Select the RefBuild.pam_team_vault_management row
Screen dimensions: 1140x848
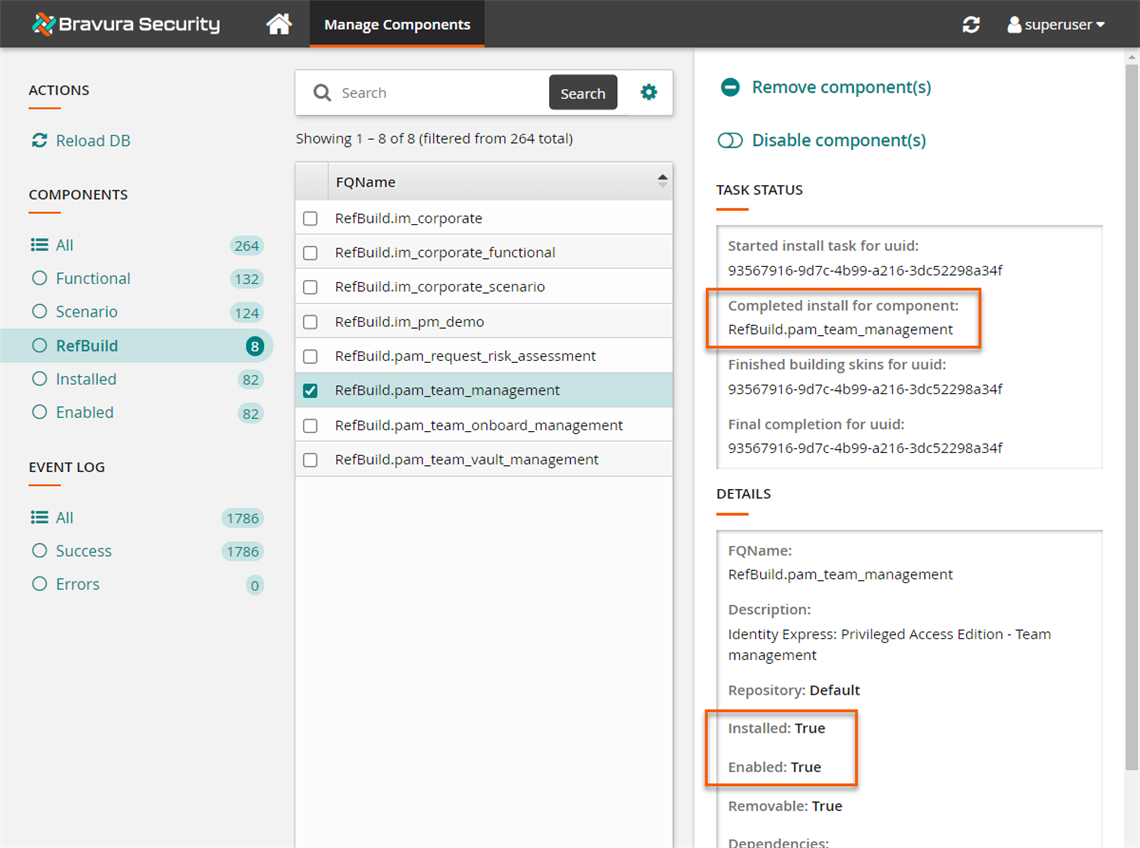pos(467,460)
